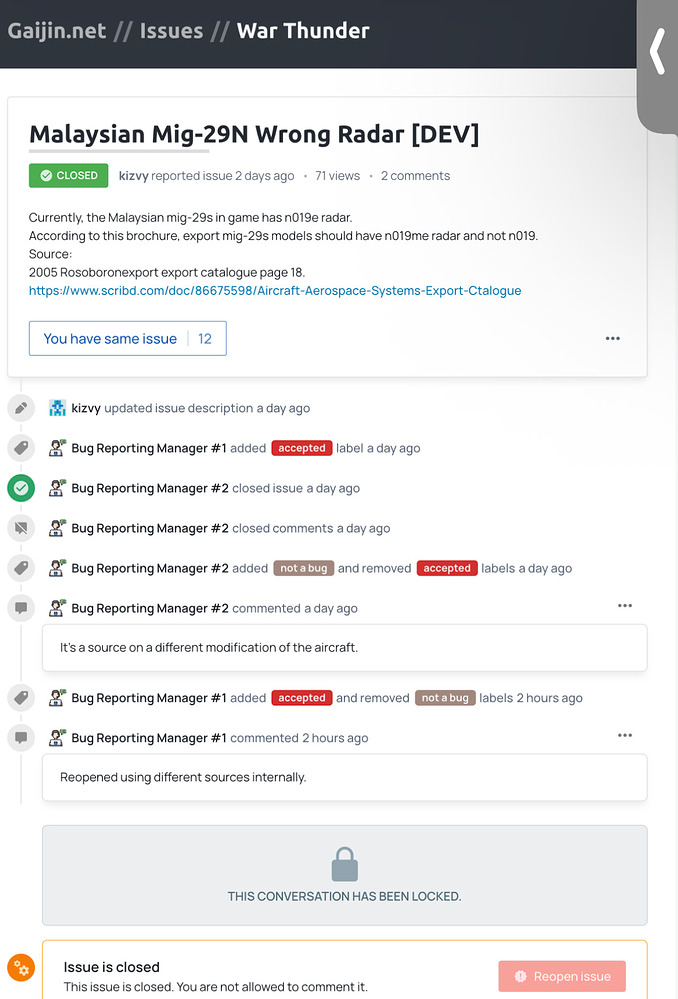Click the green CLOSED status badge

tap(69, 176)
